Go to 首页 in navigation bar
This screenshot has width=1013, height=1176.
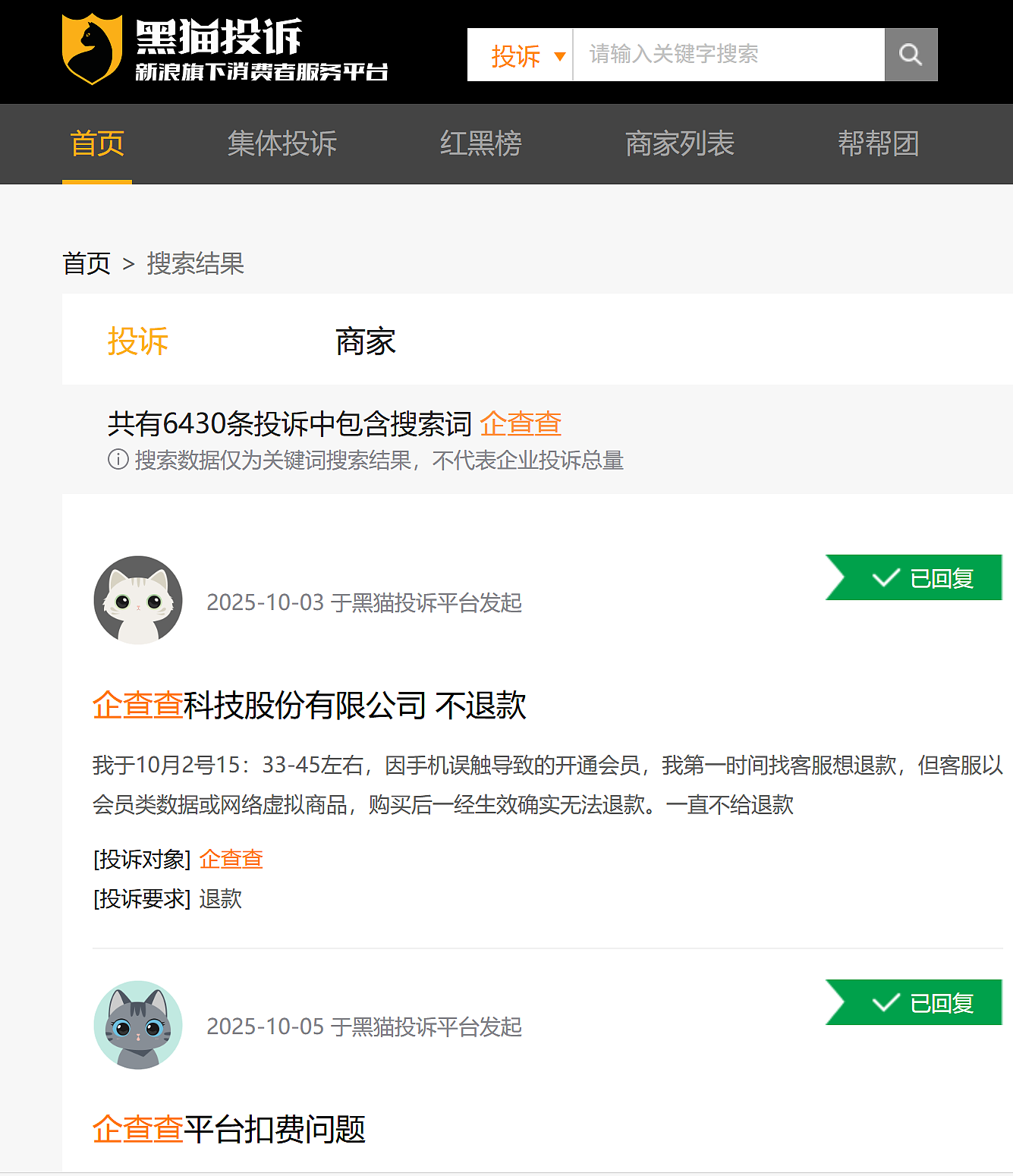coord(97,143)
